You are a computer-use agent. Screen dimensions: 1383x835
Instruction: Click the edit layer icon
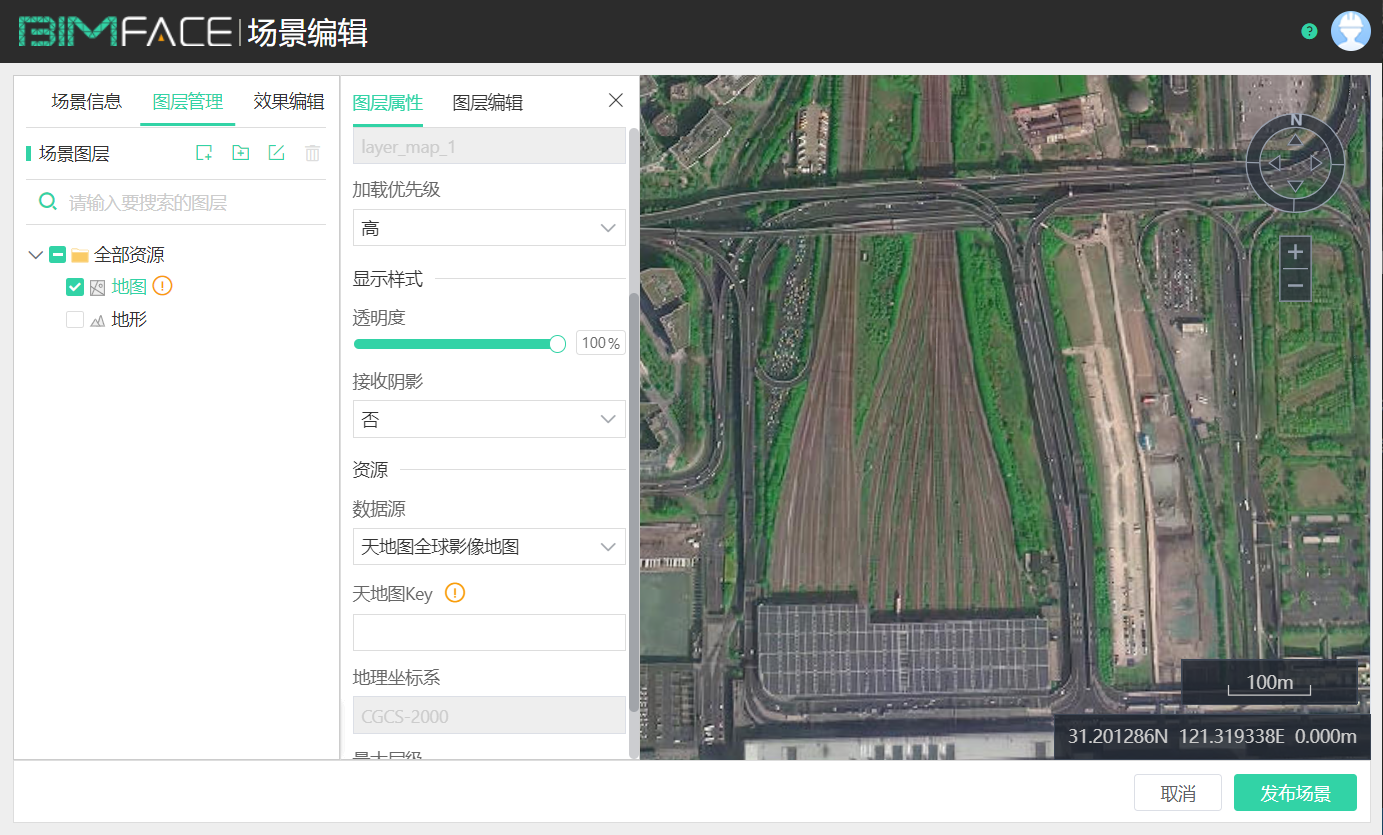[x=276, y=152]
